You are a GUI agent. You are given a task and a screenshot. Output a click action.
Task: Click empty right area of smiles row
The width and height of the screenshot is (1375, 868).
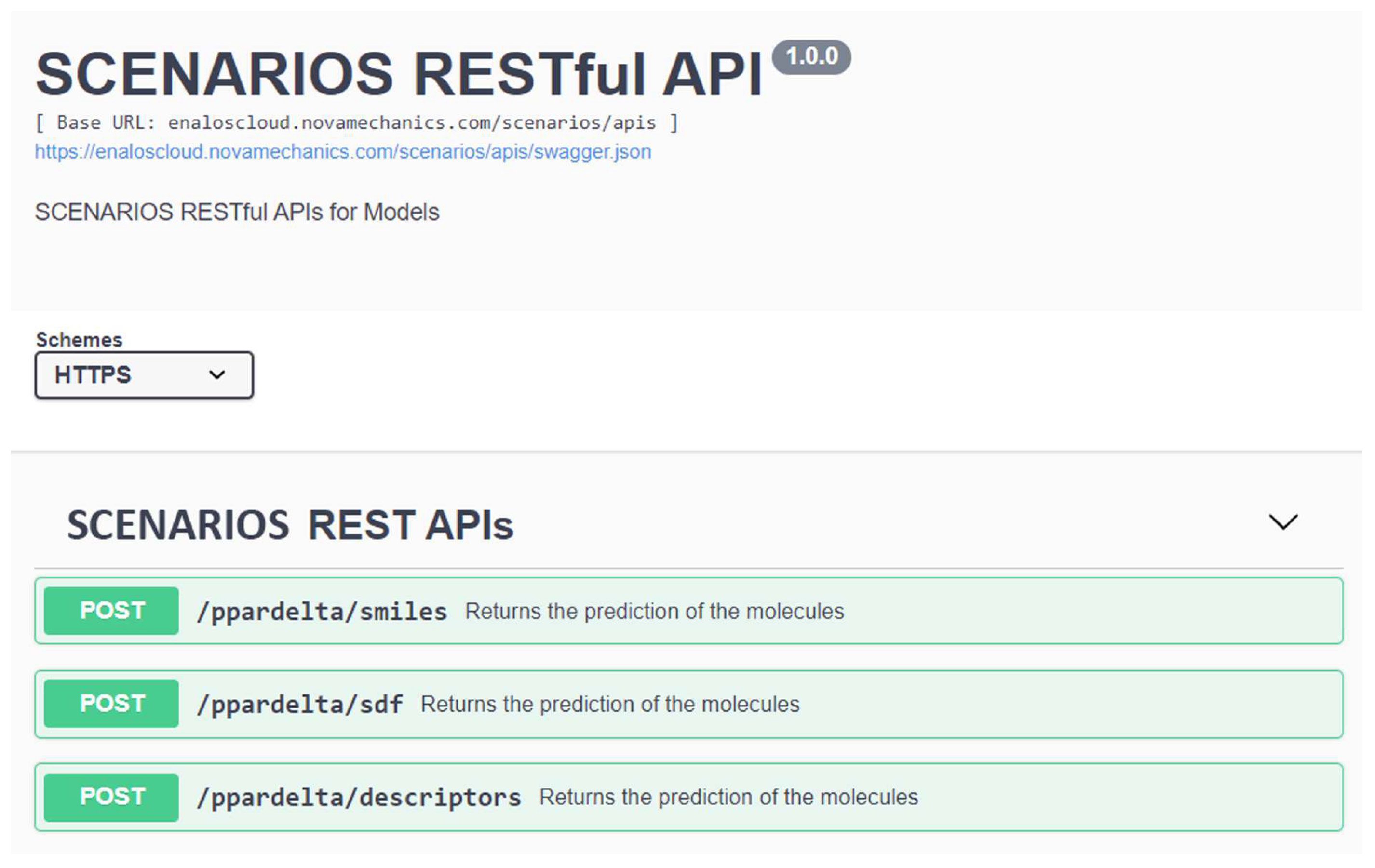coord(1114,611)
